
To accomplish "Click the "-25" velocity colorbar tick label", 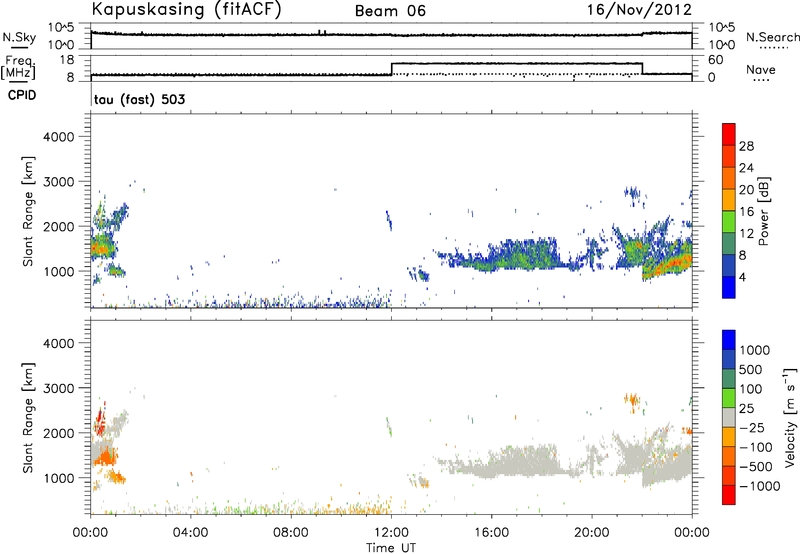I will [752, 428].
